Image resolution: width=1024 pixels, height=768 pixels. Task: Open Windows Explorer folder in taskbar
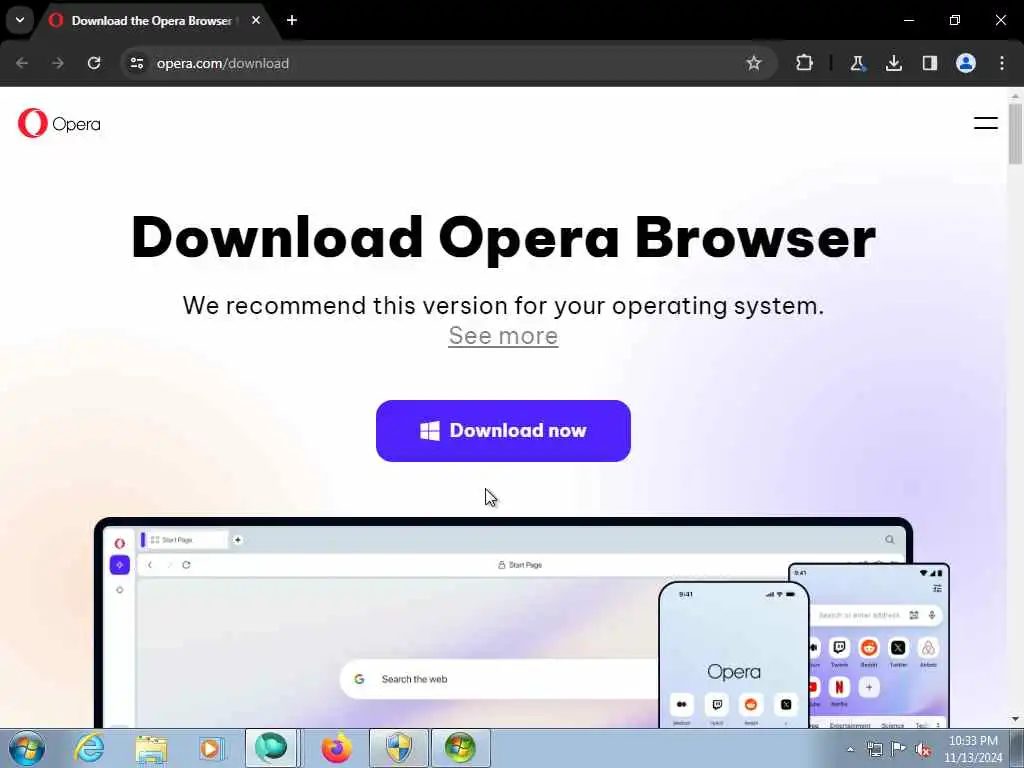pyautogui.click(x=151, y=748)
